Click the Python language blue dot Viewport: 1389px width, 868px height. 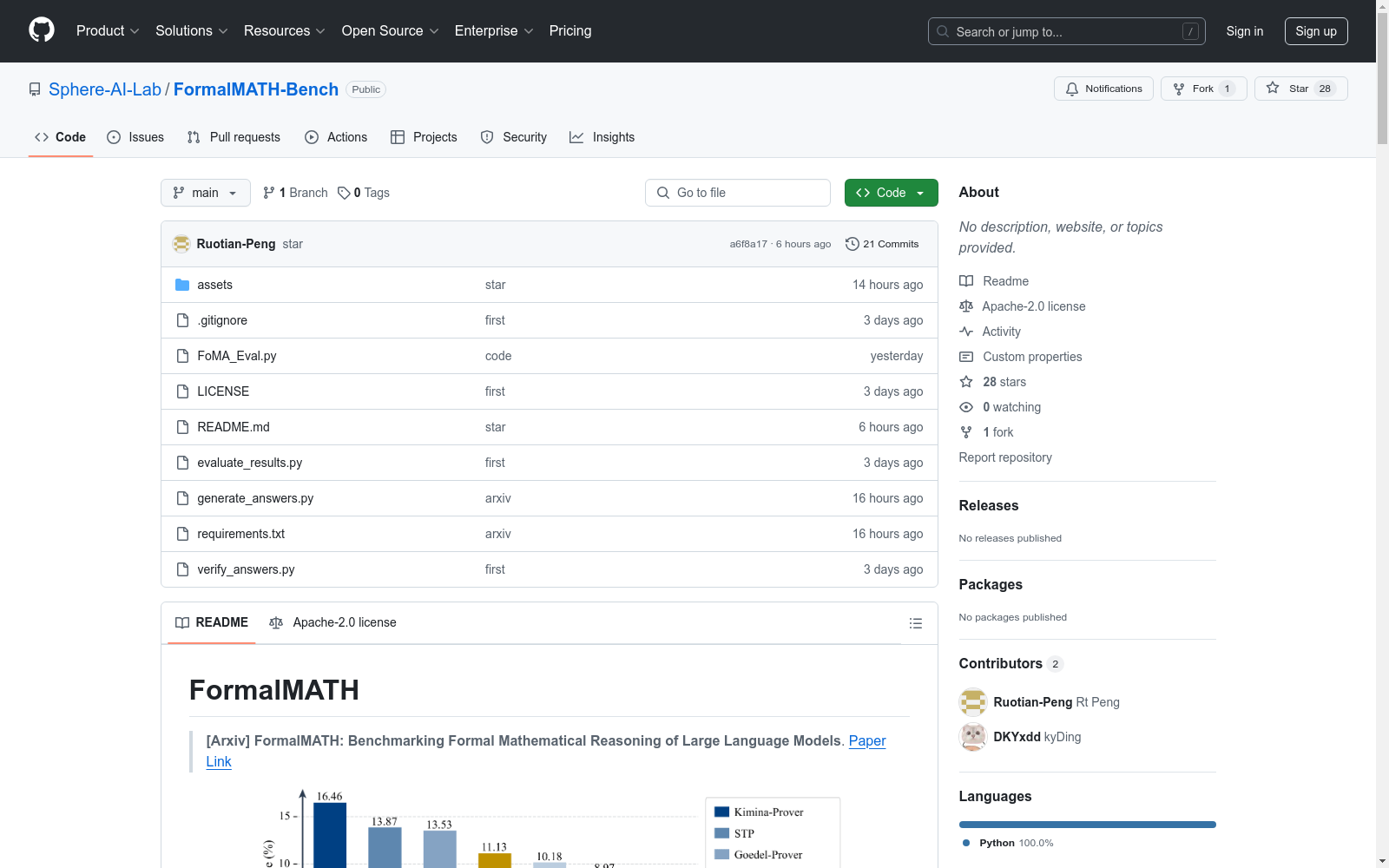pos(966,843)
